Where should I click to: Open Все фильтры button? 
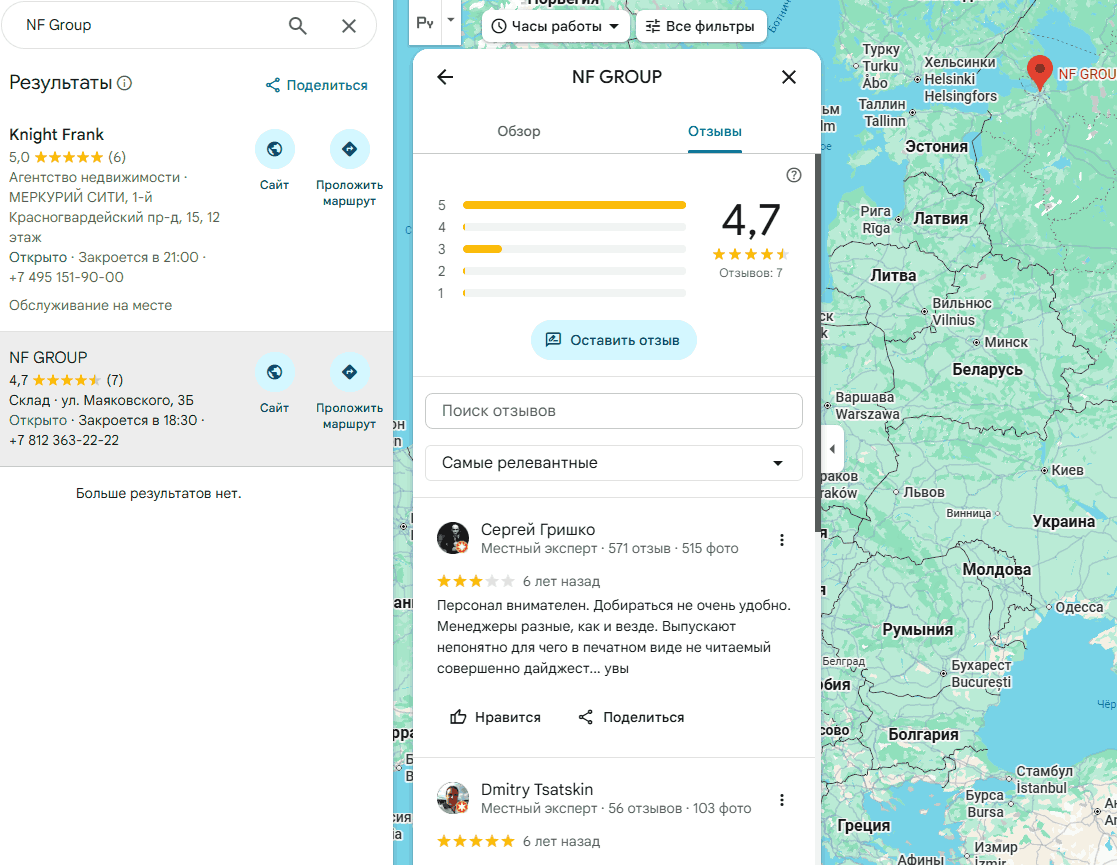coord(700,26)
